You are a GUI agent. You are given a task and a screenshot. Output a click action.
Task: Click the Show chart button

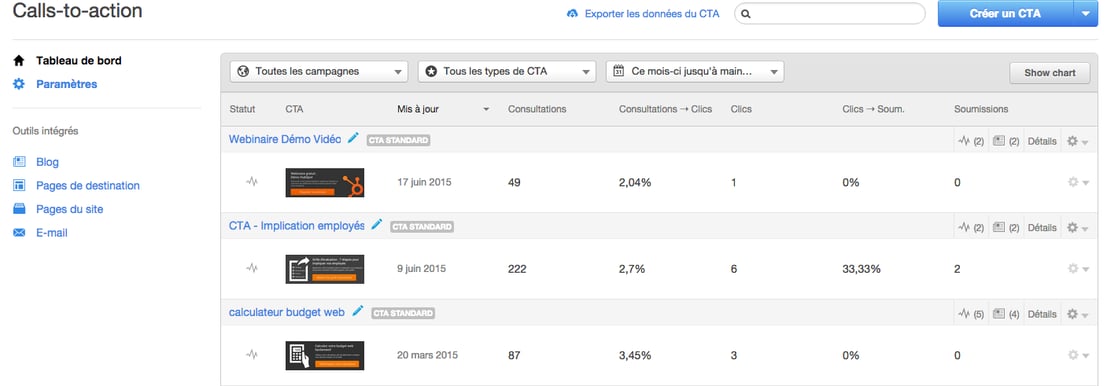point(1050,73)
